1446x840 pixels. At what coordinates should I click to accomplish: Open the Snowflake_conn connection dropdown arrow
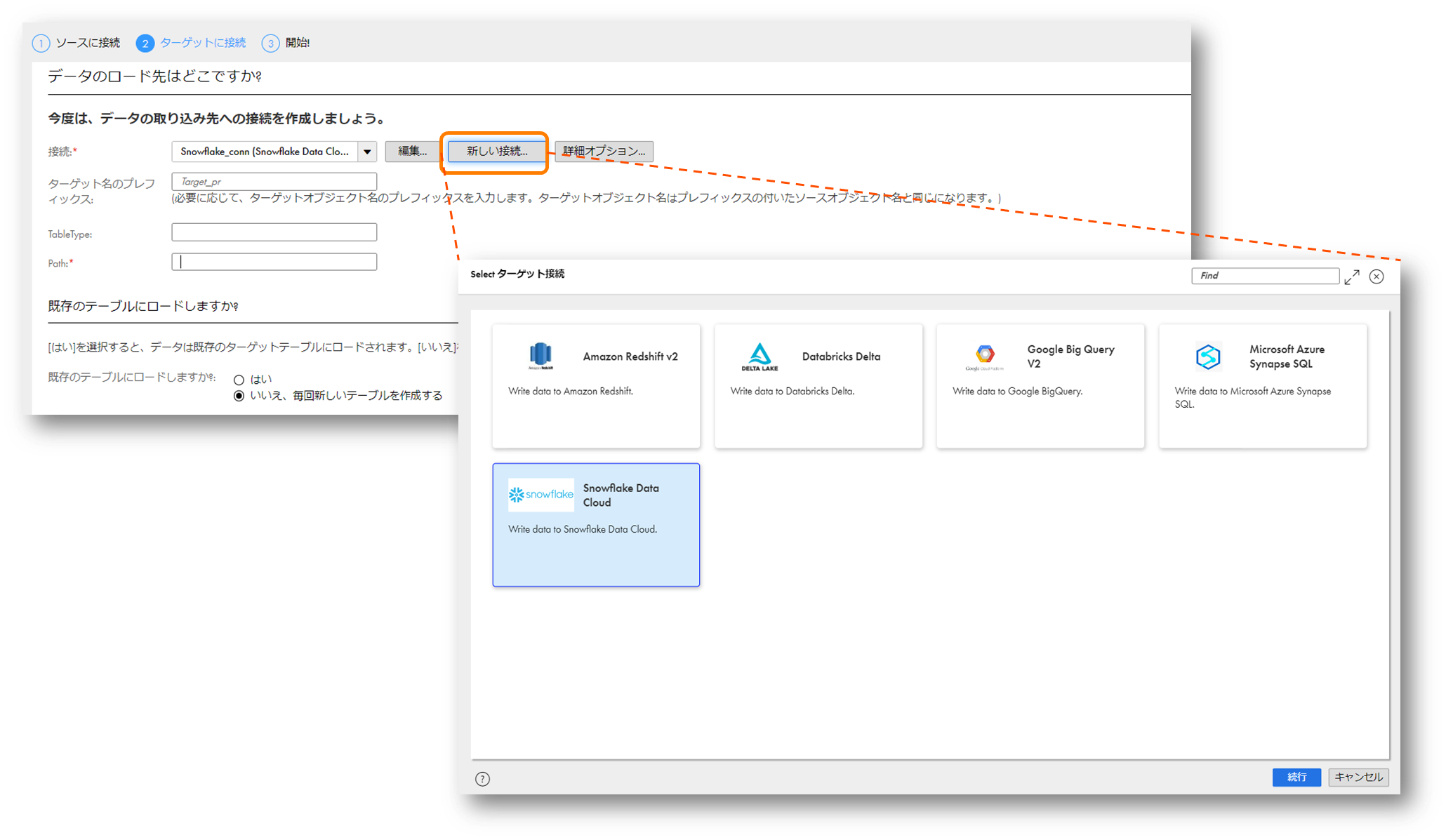pos(367,152)
